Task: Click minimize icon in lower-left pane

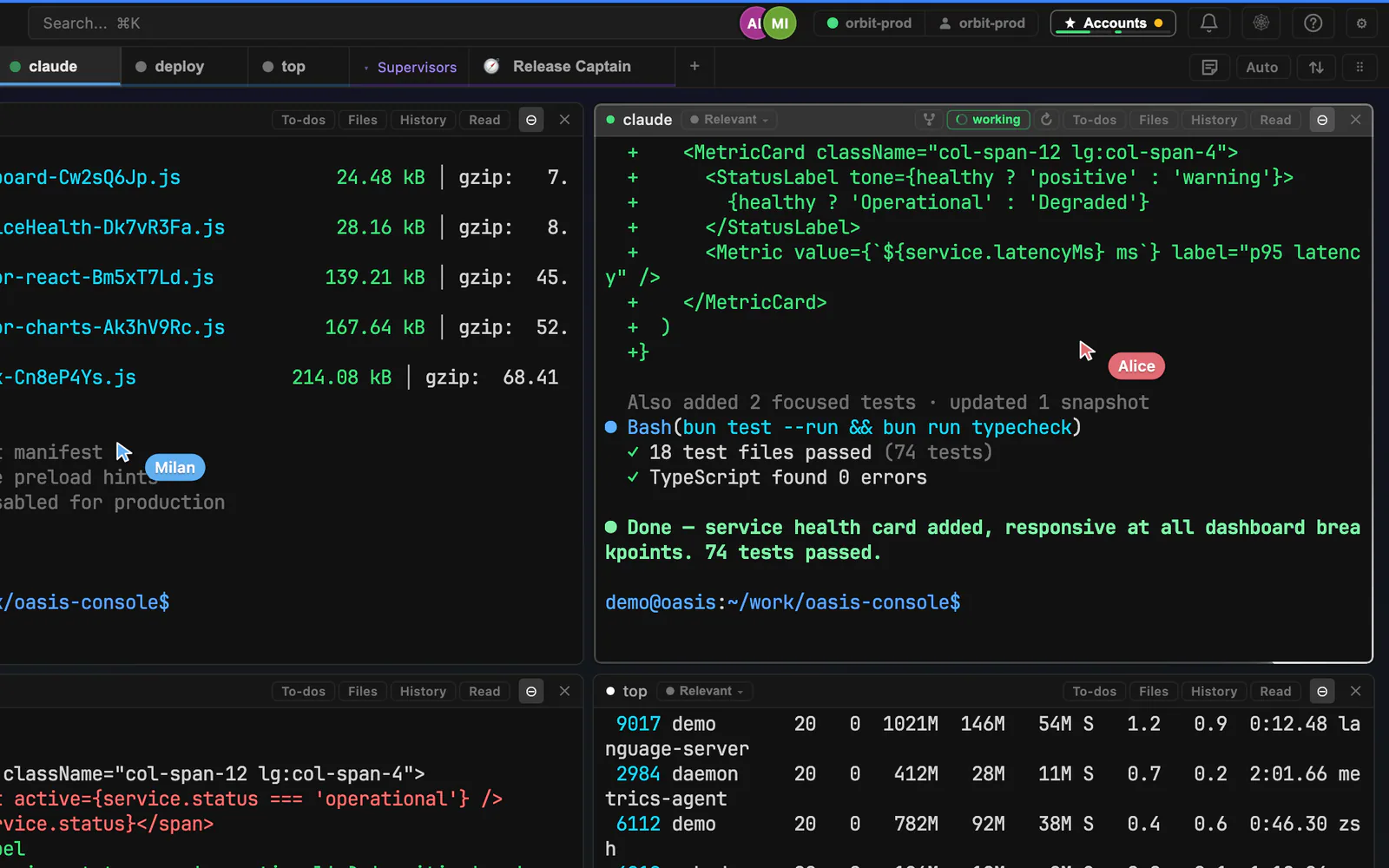Action: [x=531, y=691]
